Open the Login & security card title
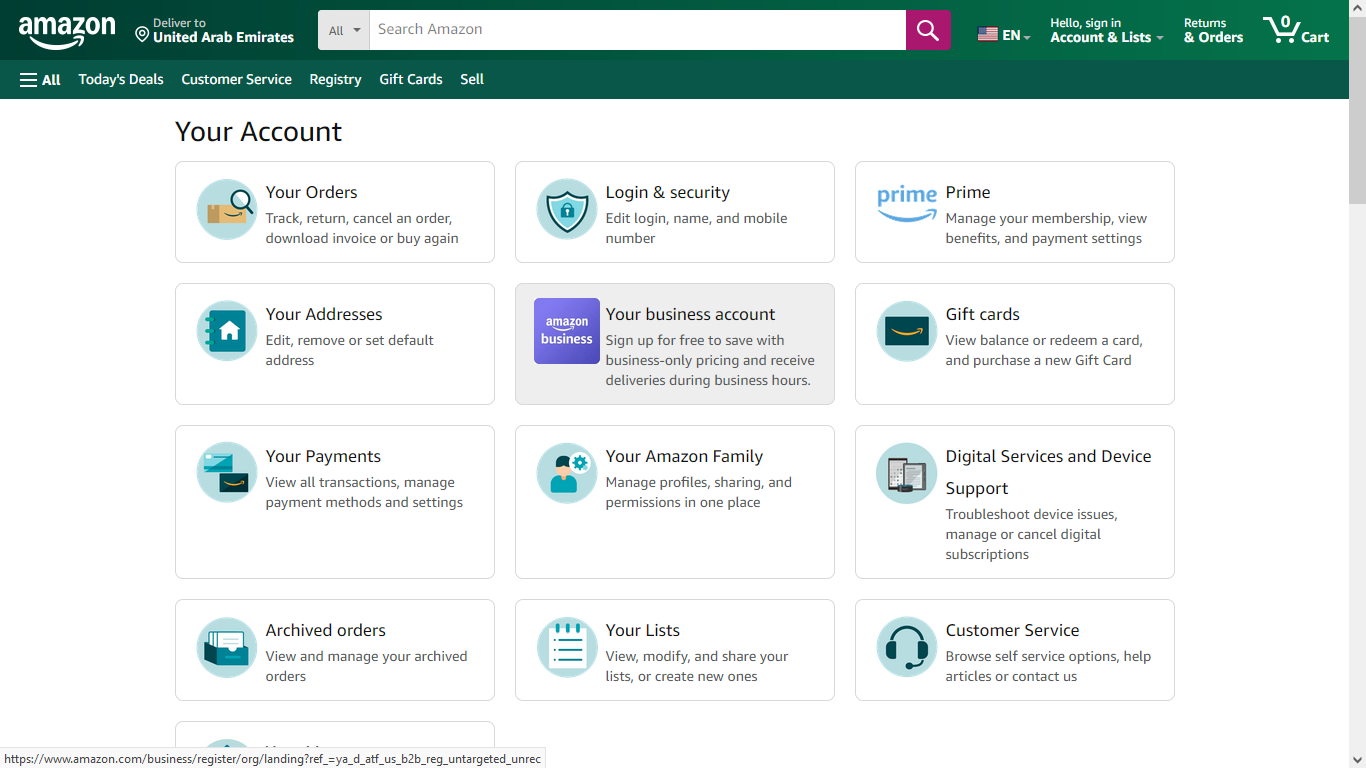The image size is (1366, 768). (667, 193)
